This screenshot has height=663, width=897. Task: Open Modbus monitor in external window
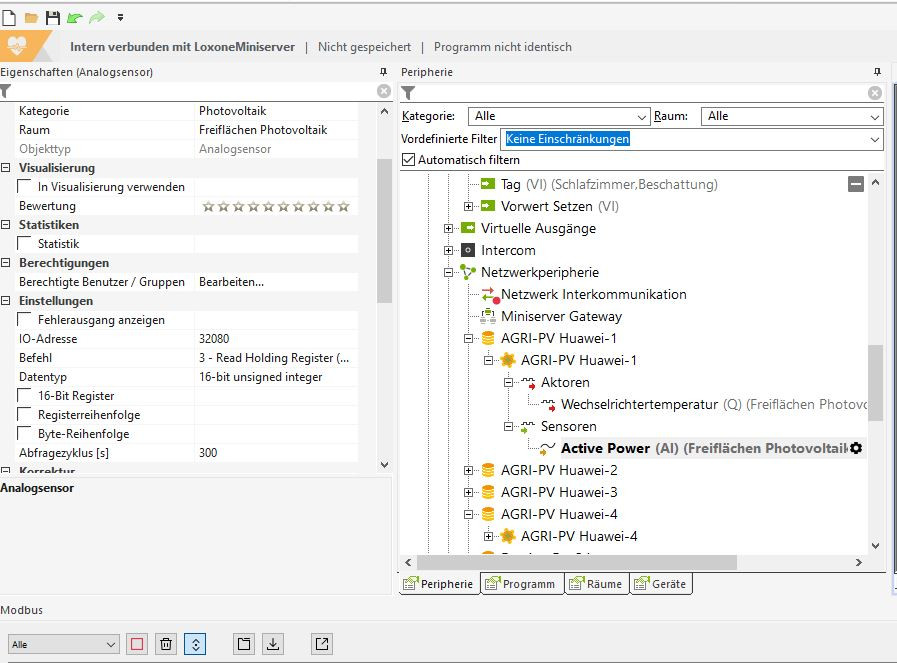click(322, 644)
